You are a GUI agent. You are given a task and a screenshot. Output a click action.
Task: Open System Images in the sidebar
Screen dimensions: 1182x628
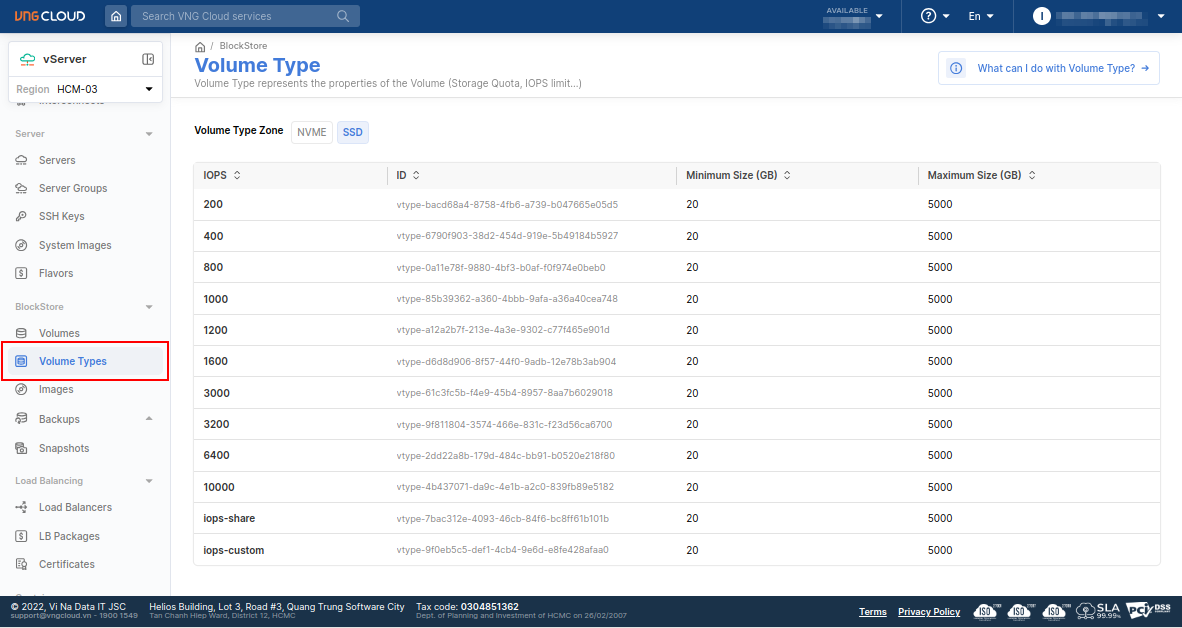[75, 245]
